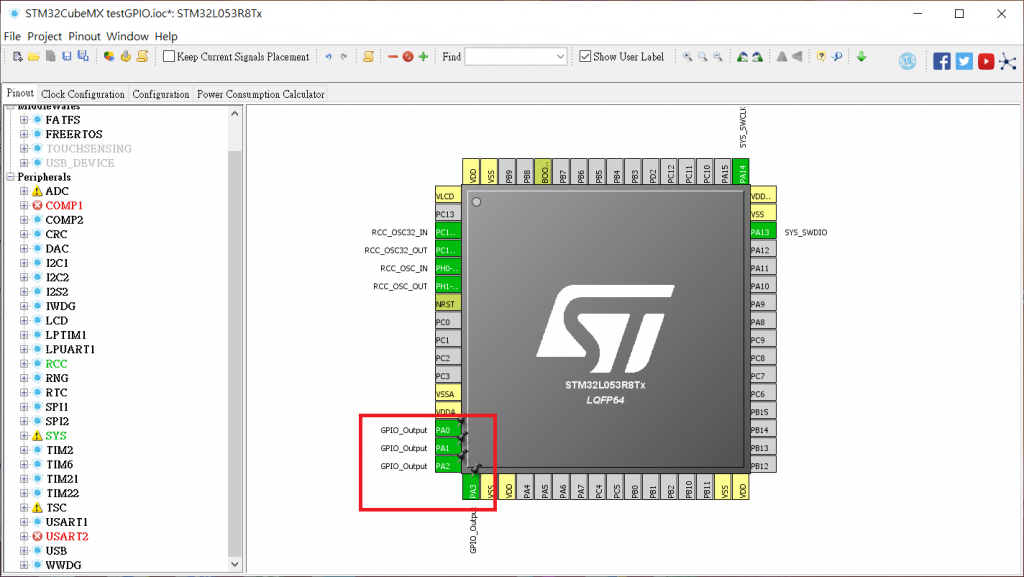
Task: Select TIM2 in the peripherals tree
Action: tap(59, 450)
